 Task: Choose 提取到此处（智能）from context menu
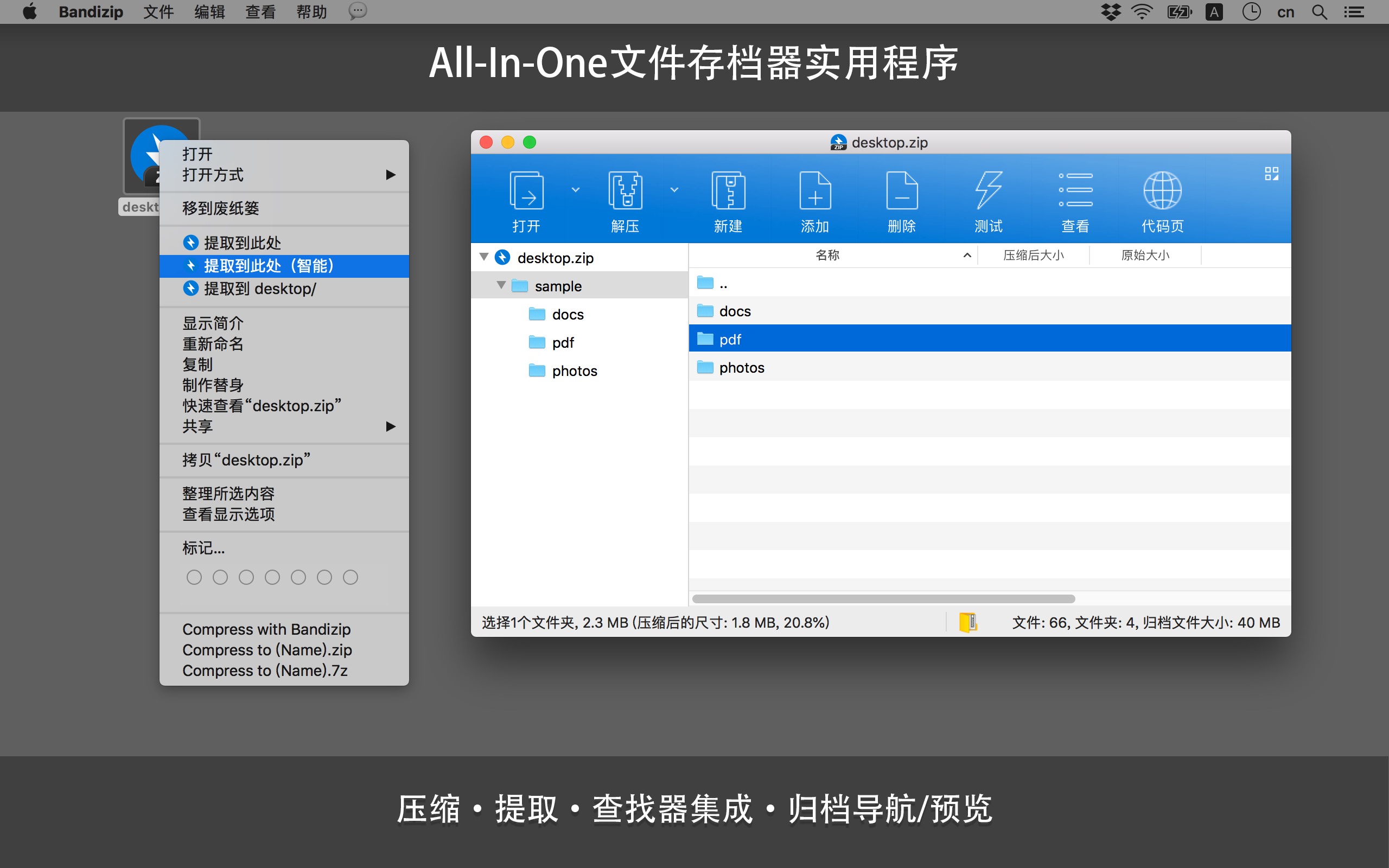pyautogui.click(x=269, y=266)
